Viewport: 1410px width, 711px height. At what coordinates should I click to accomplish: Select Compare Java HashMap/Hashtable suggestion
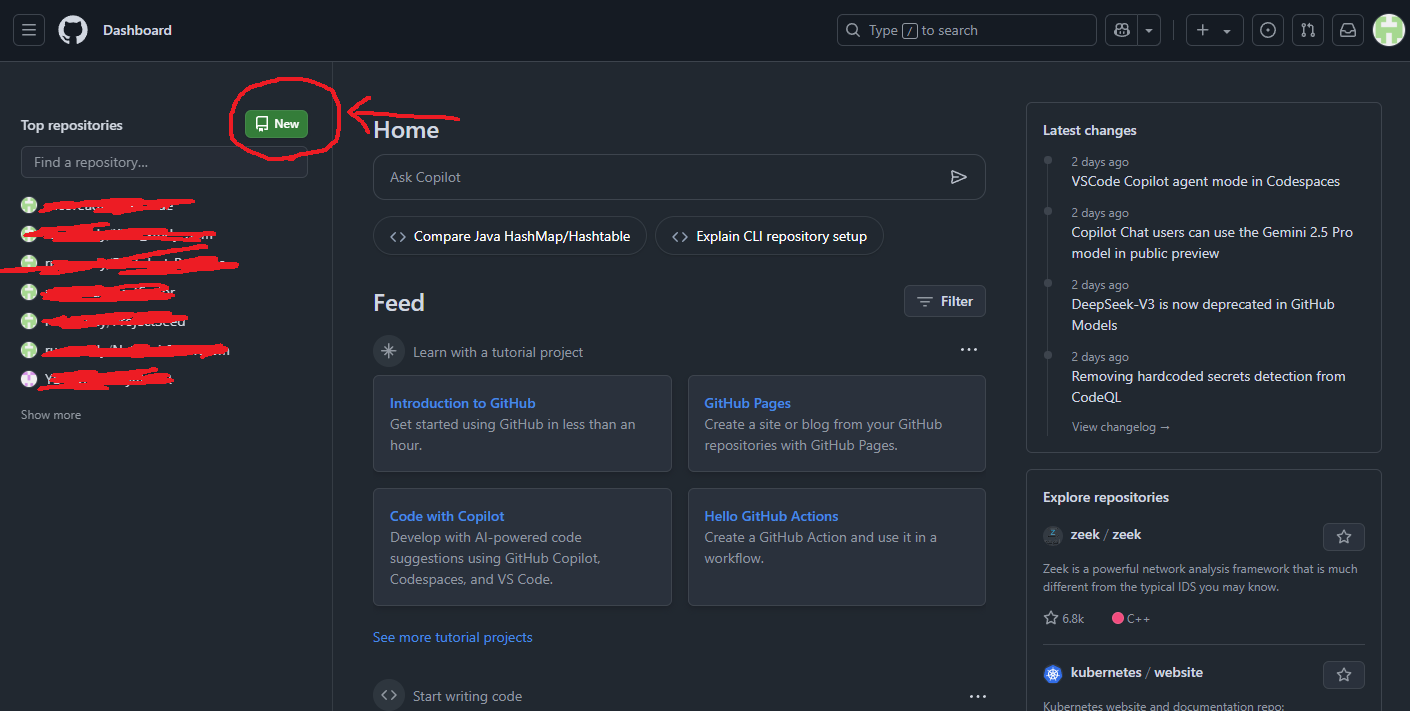pos(510,237)
